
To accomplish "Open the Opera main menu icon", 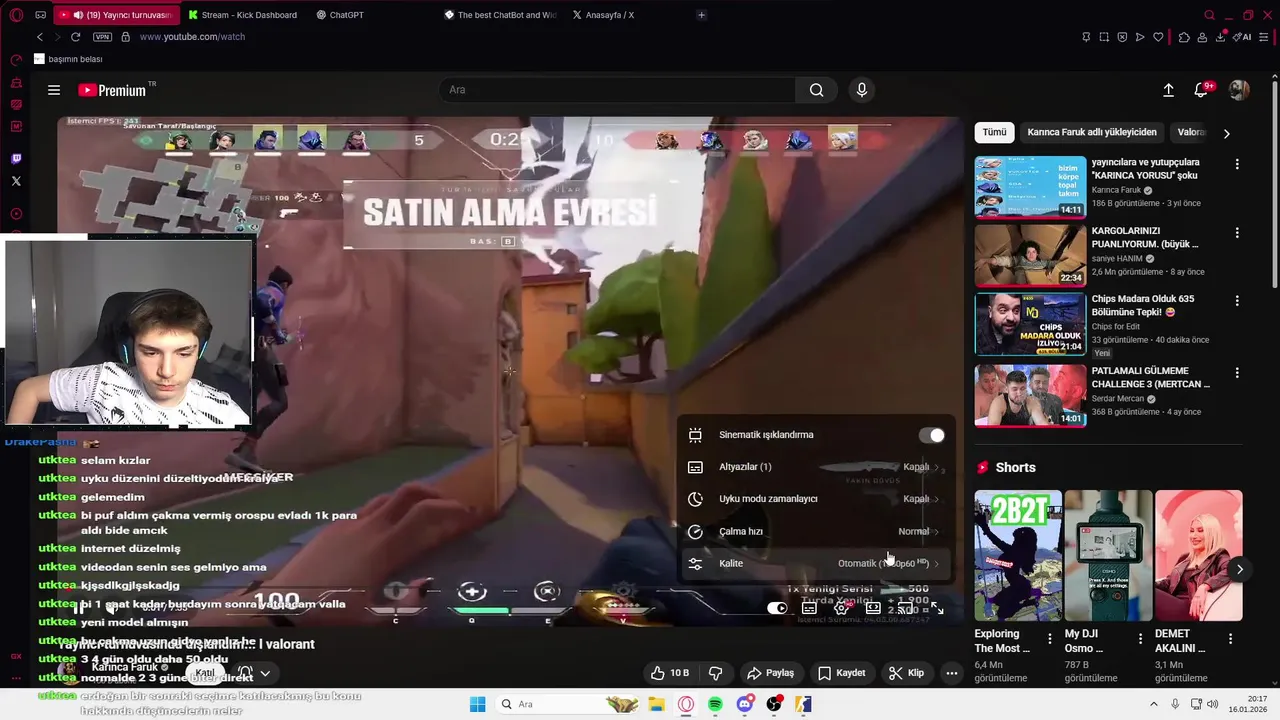I will (x=16, y=15).
